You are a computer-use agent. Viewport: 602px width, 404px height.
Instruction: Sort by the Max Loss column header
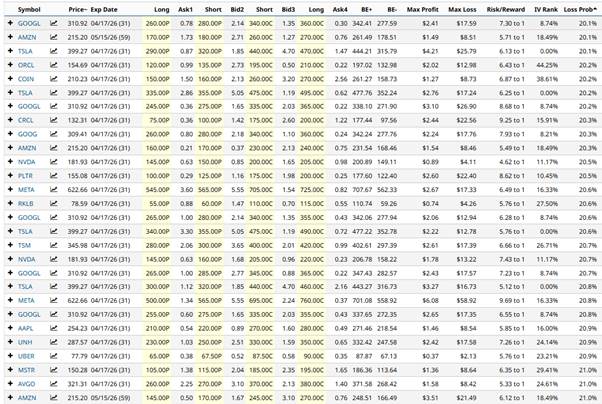click(x=462, y=10)
